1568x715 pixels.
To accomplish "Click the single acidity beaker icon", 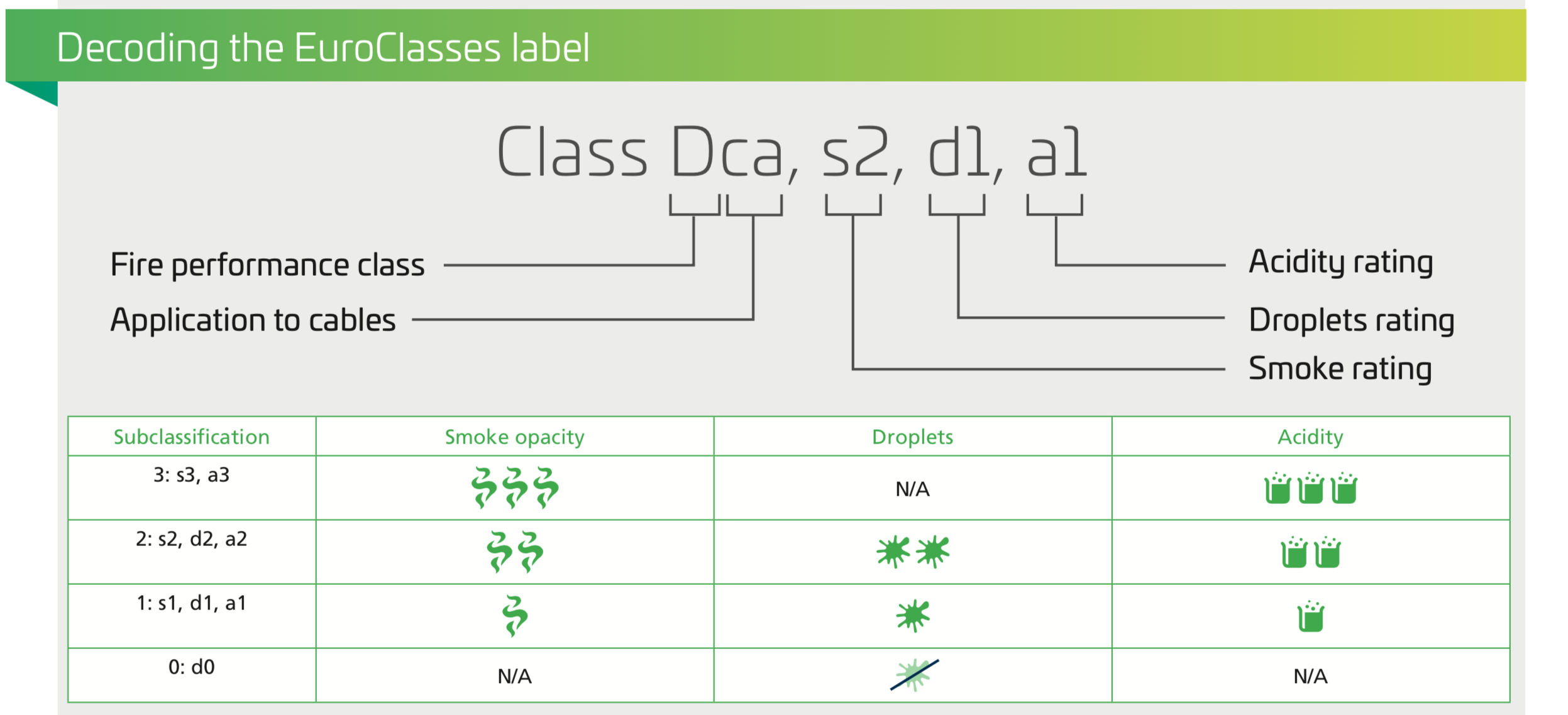I will [x=1310, y=616].
